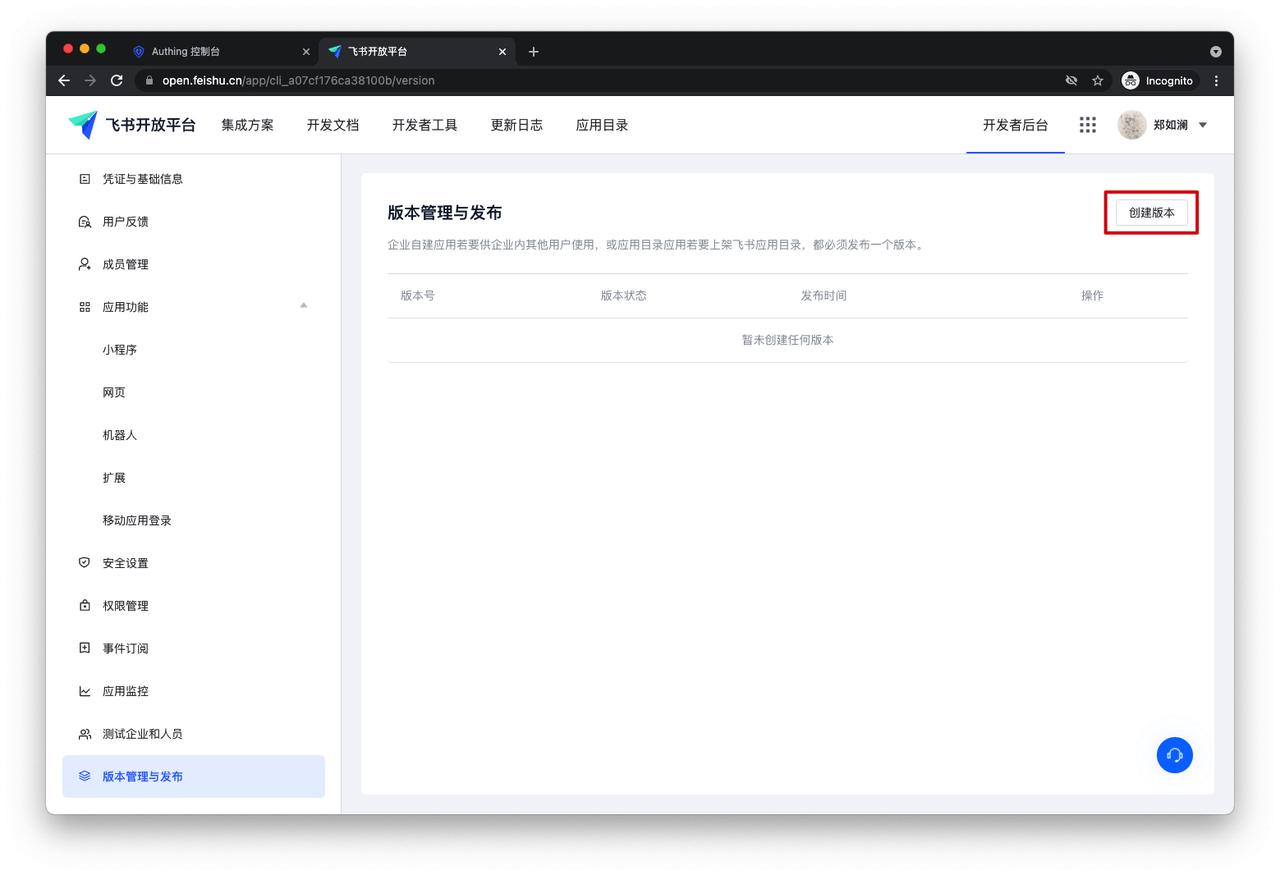1280x875 pixels.
Task: Click the 事件订阅 subscription icon
Action: click(84, 648)
